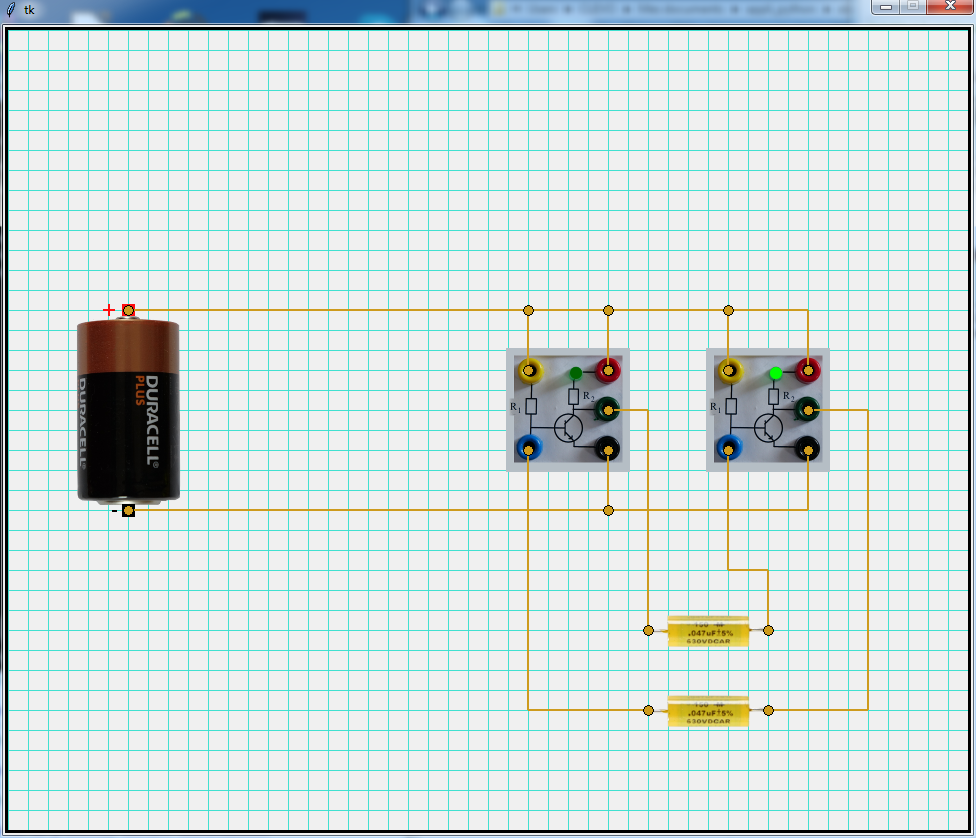Click the battery's red positive terminal
The height and width of the screenshot is (838, 976).
point(128,310)
